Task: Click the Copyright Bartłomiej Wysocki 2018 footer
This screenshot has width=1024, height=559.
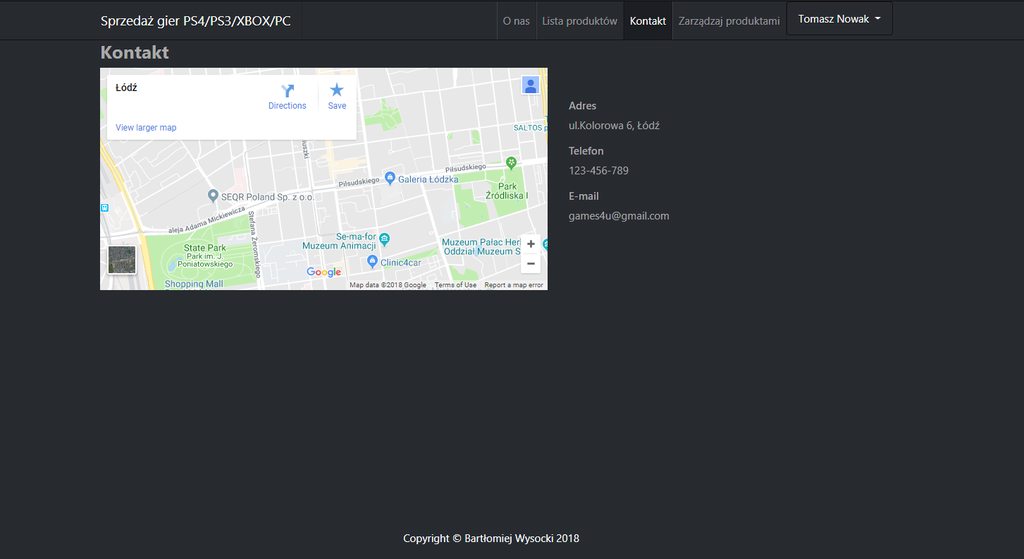Action: click(x=491, y=538)
